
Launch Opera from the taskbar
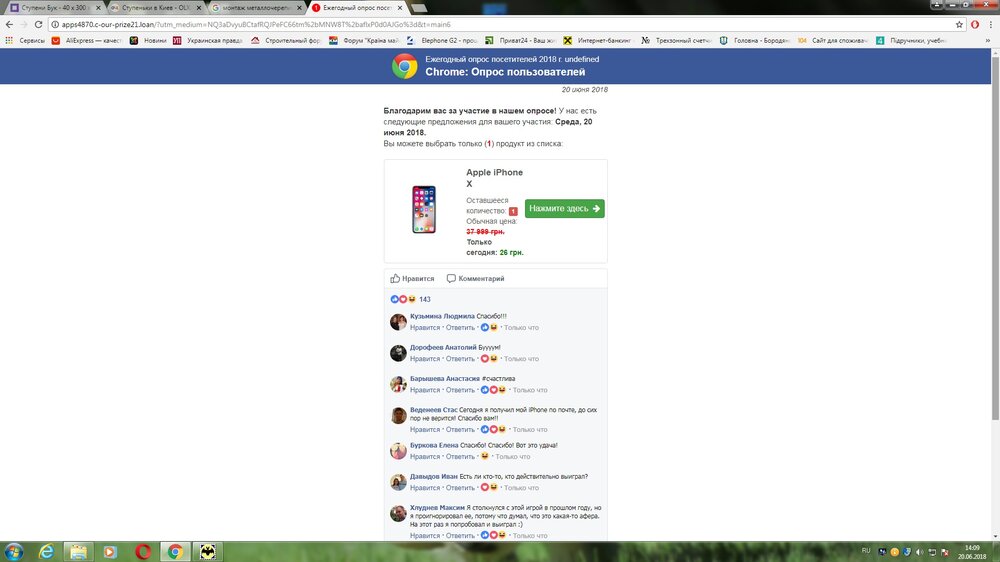click(143, 552)
